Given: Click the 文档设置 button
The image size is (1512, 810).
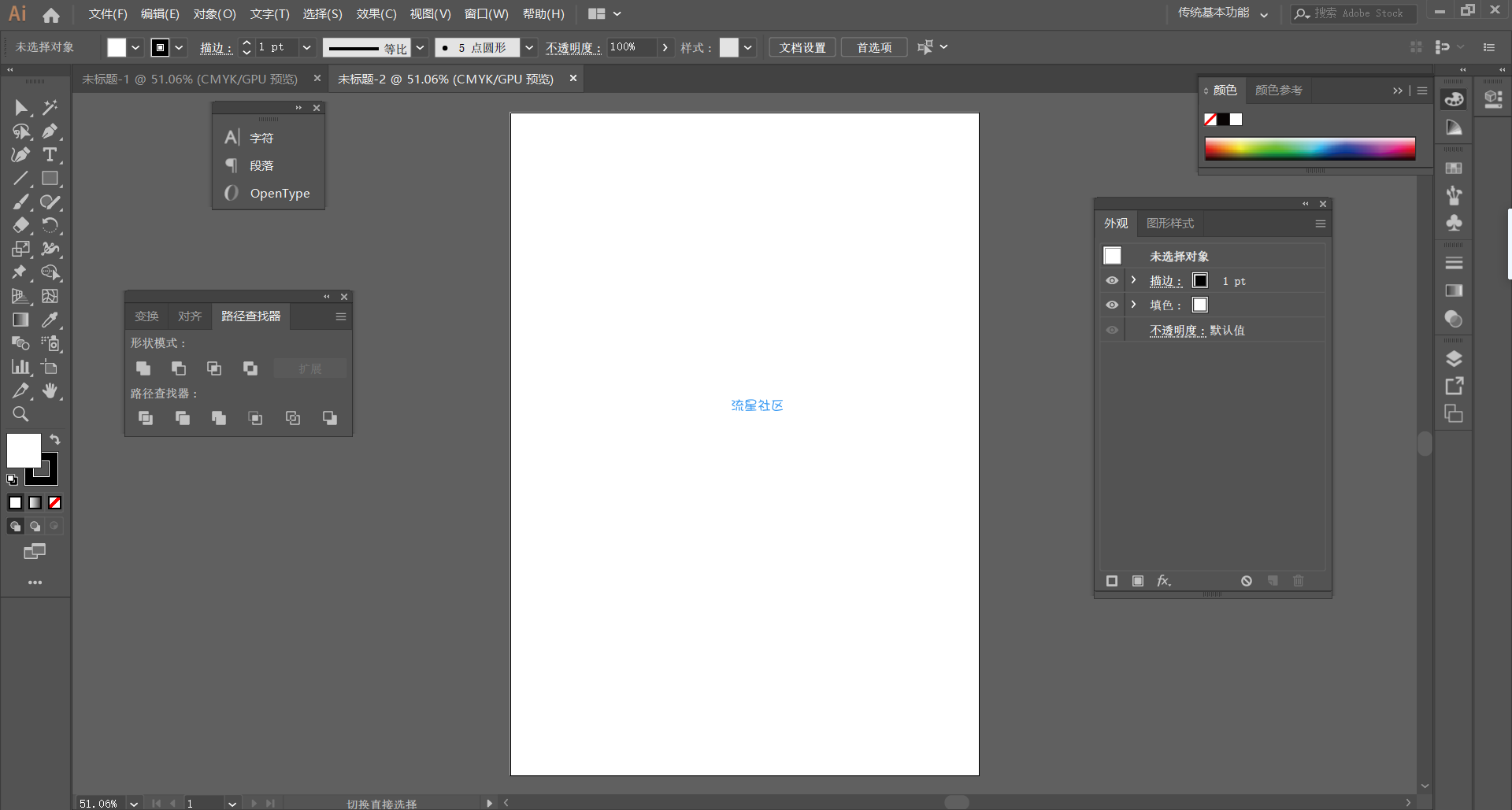Looking at the screenshot, I should click(802, 47).
